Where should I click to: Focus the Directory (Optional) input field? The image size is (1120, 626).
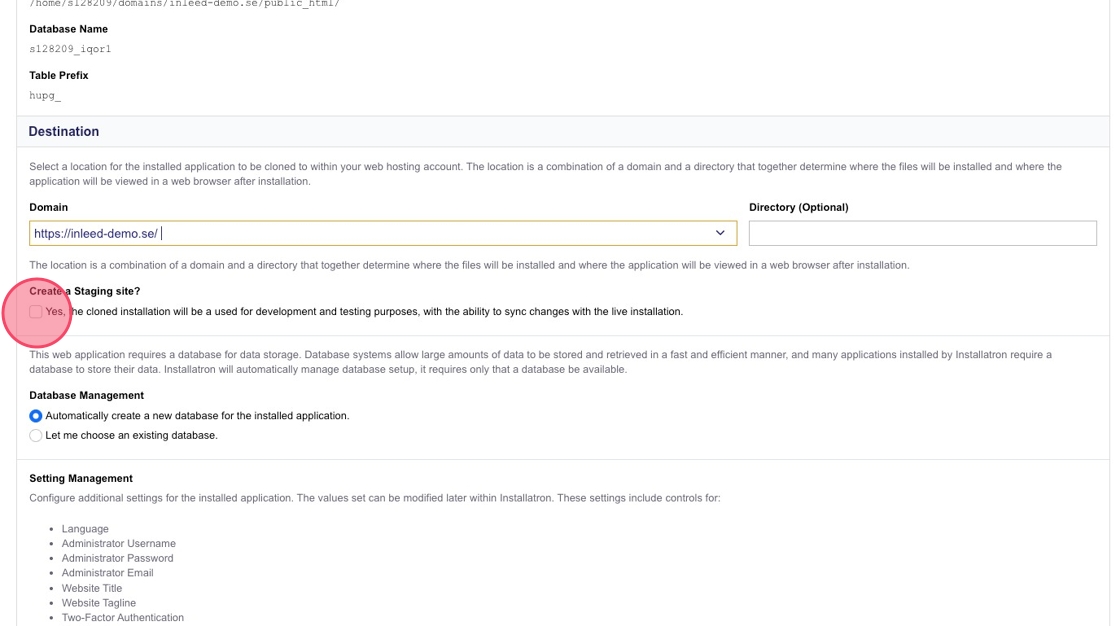[922, 233]
